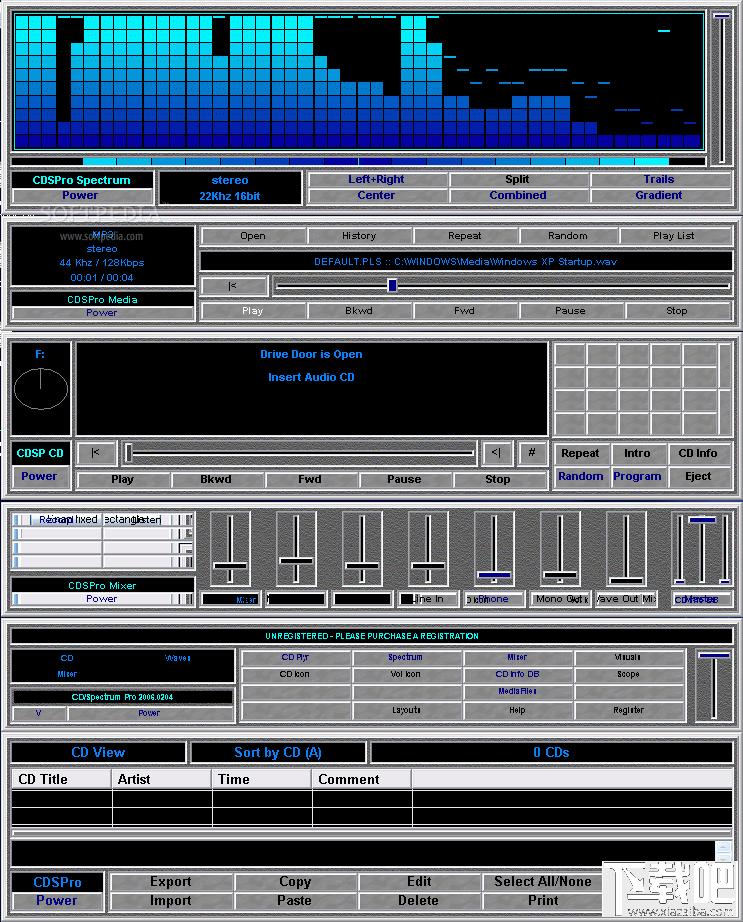Click the Artist column header
743x922 pixels.
tap(162, 779)
